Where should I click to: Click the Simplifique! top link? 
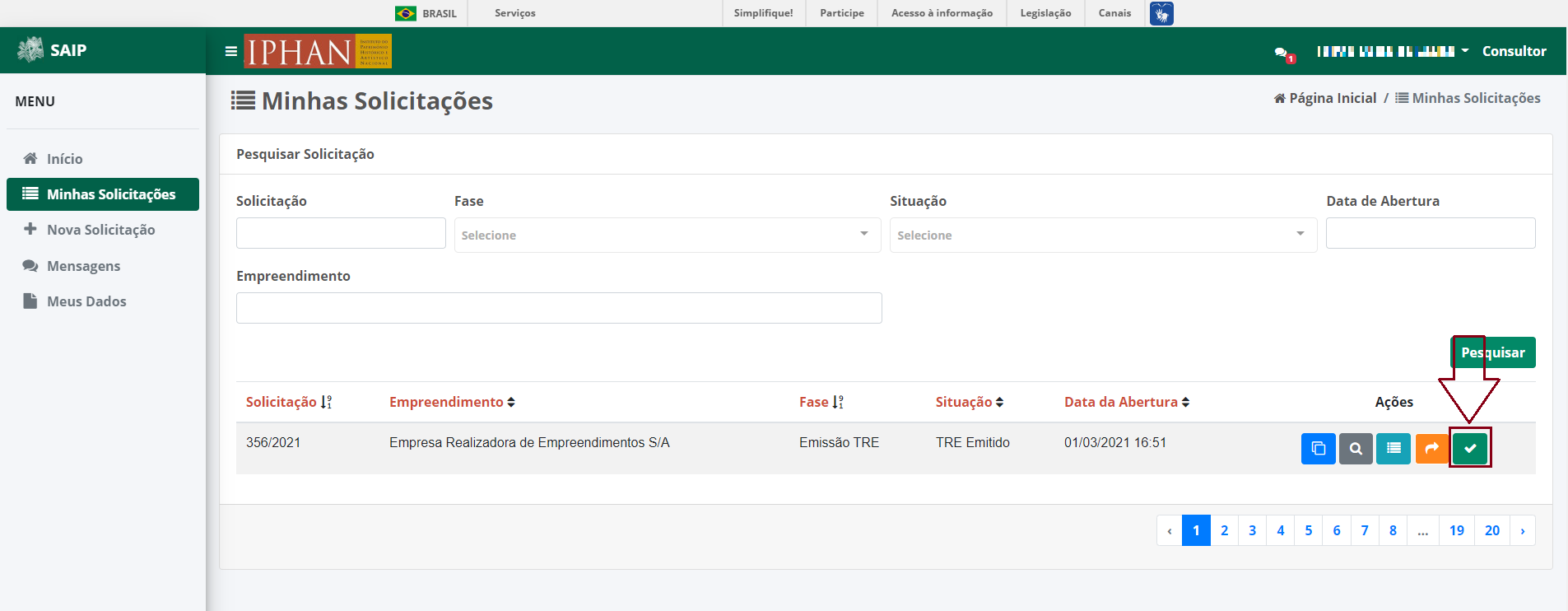pos(763,13)
